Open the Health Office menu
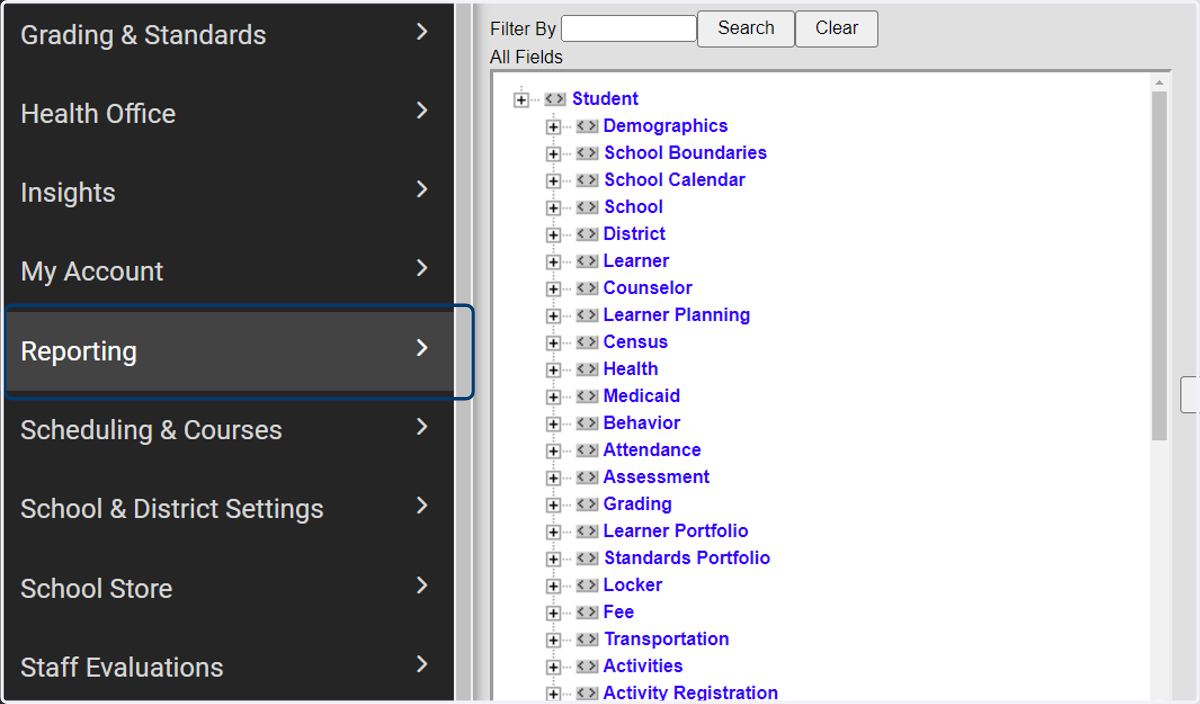The height and width of the screenshot is (704, 1200). pos(227,114)
